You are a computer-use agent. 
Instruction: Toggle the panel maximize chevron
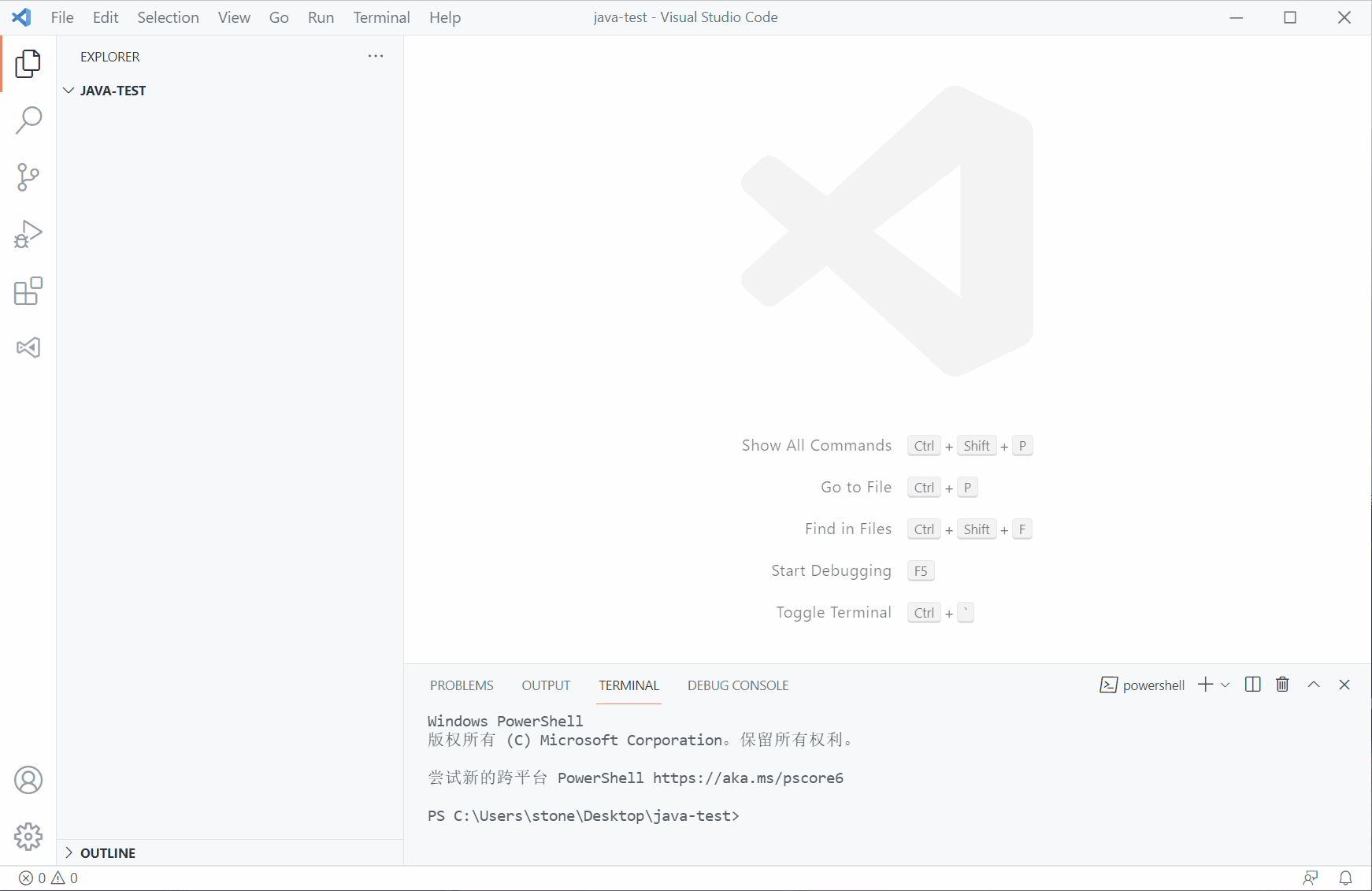tap(1313, 685)
